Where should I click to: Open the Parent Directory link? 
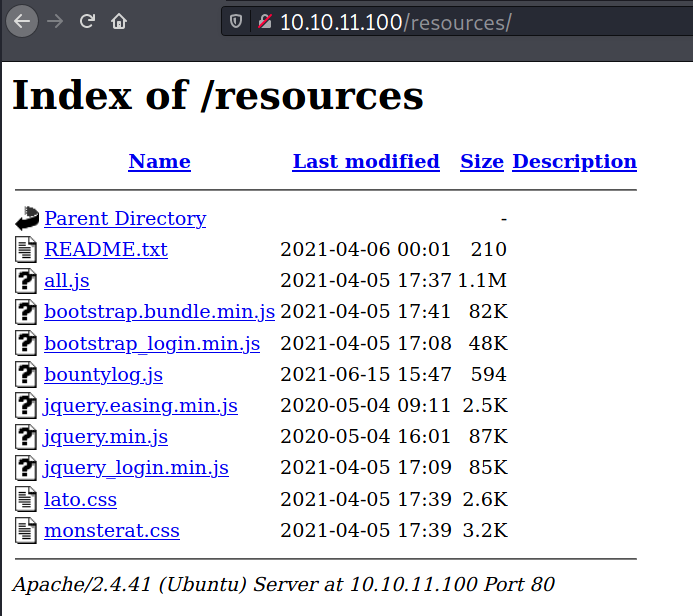pos(125,219)
